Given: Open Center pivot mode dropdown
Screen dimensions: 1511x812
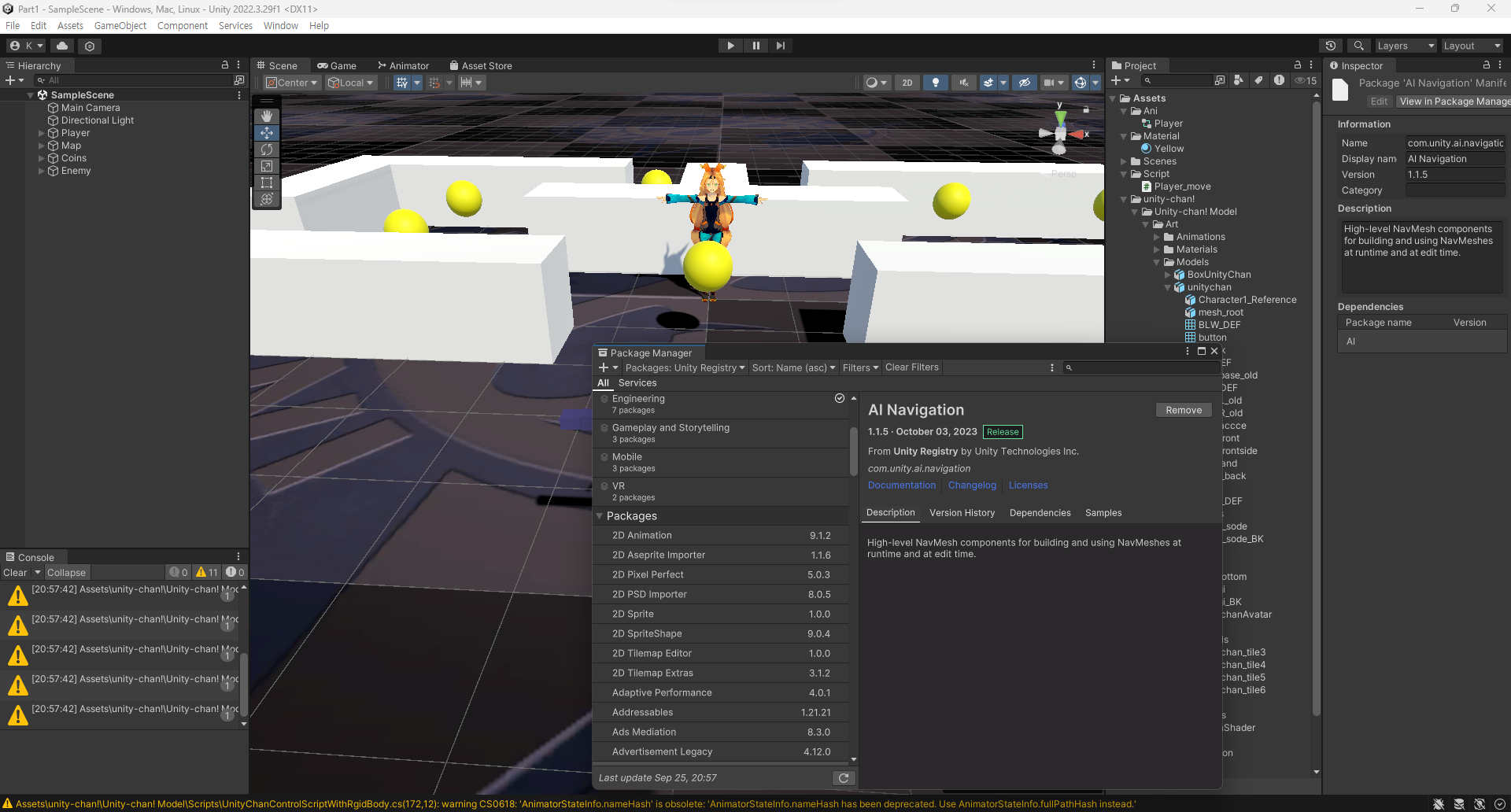Looking at the screenshot, I should [292, 83].
